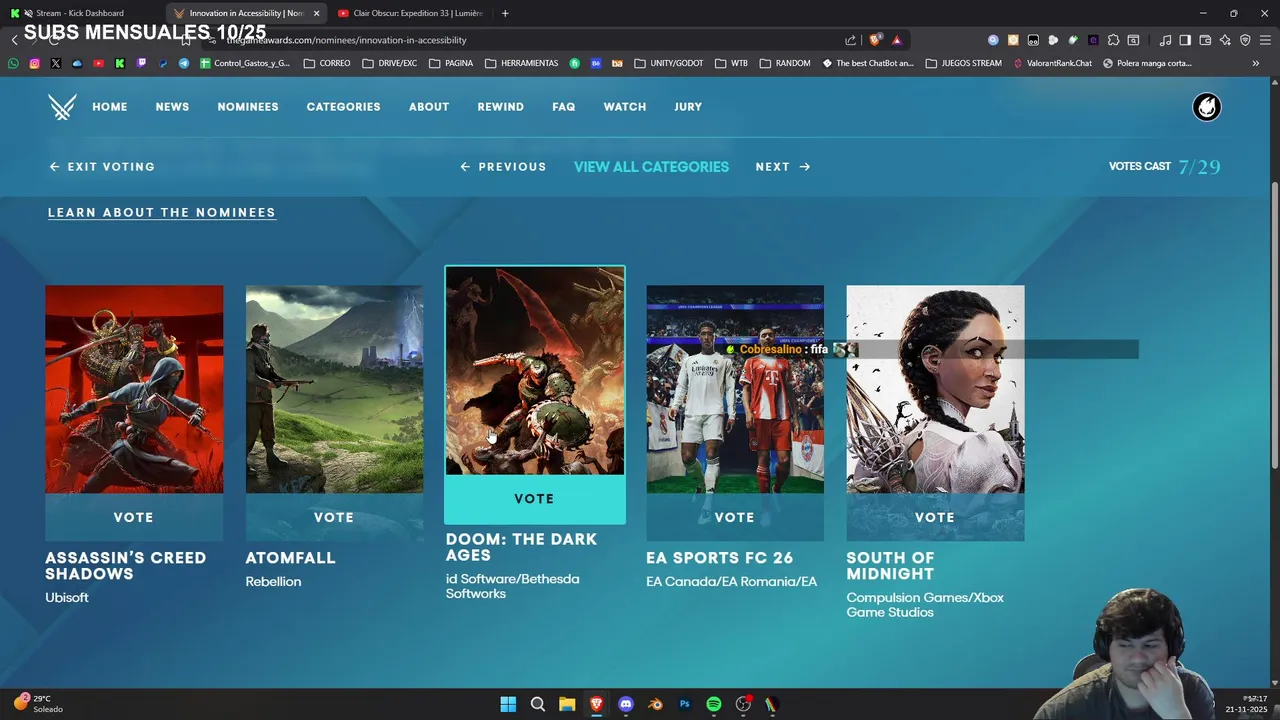Vote for South of Midnight
This screenshot has height=720, width=1280.
pyautogui.click(x=935, y=517)
